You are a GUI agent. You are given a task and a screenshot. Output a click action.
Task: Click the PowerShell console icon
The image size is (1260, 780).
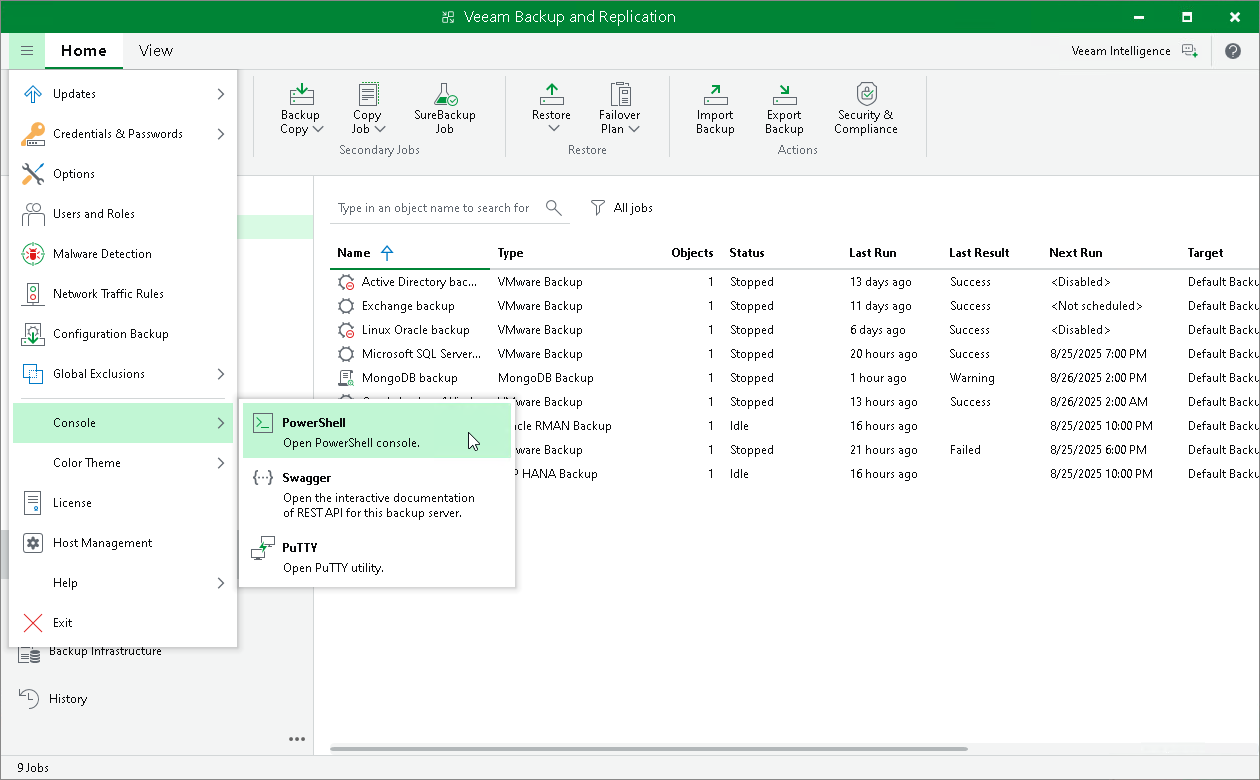point(263,423)
